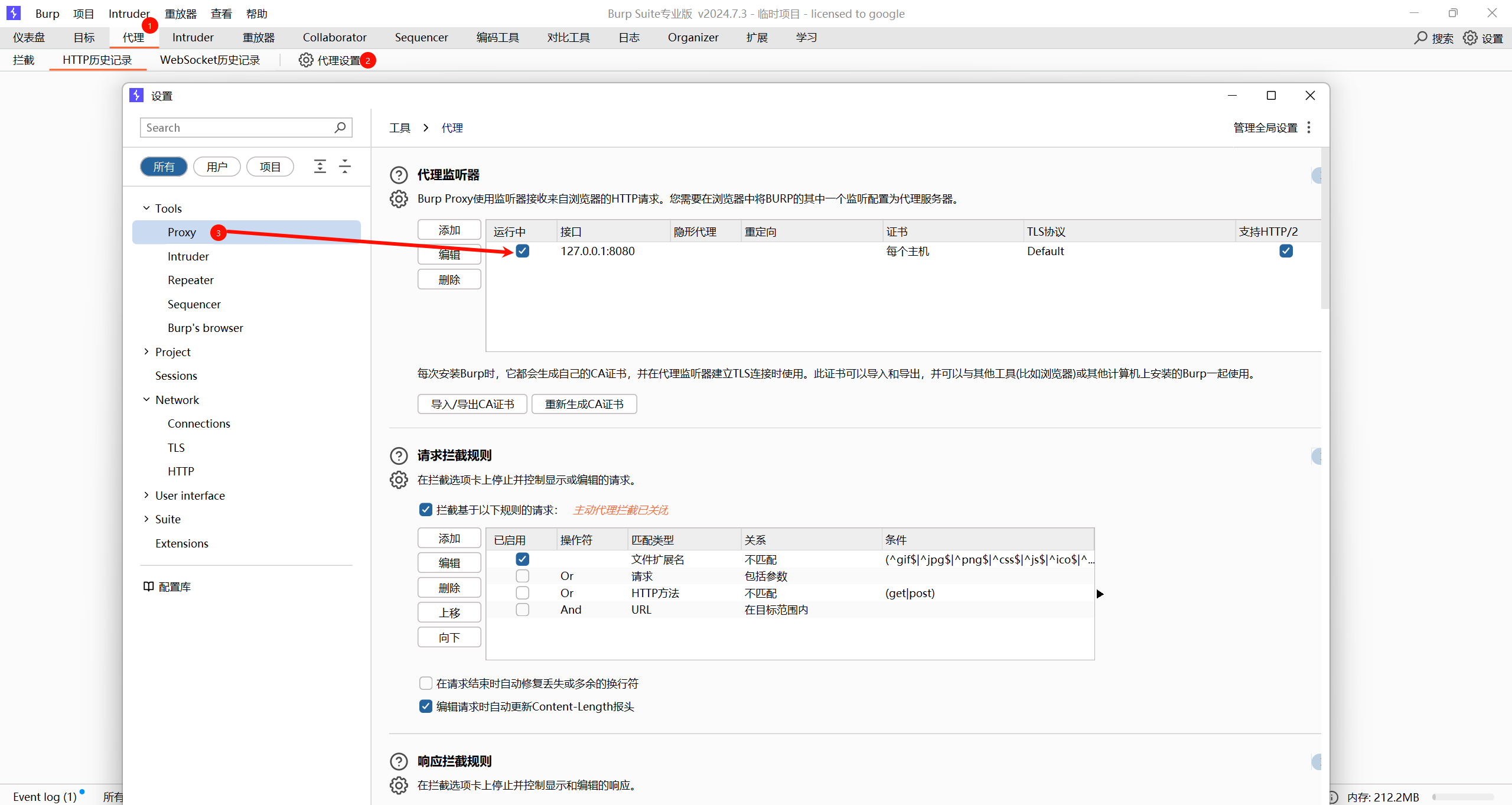Image resolution: width=1512 pixels, height=805 pixels.
Task: Click the gear icon under 代理监听器 heading
Action: tap(399, 199)
